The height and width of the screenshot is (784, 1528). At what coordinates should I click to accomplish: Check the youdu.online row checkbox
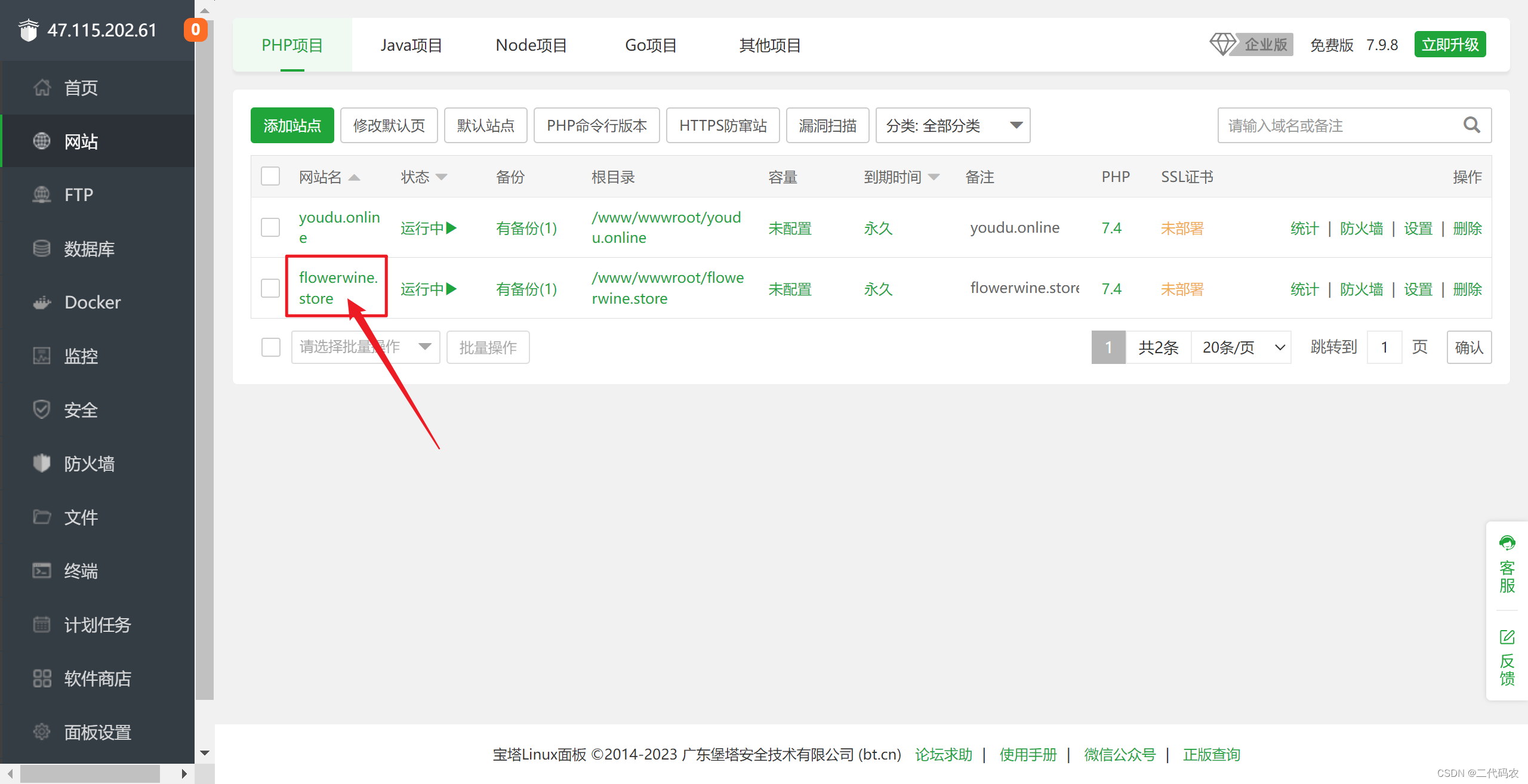pos(270,227)
